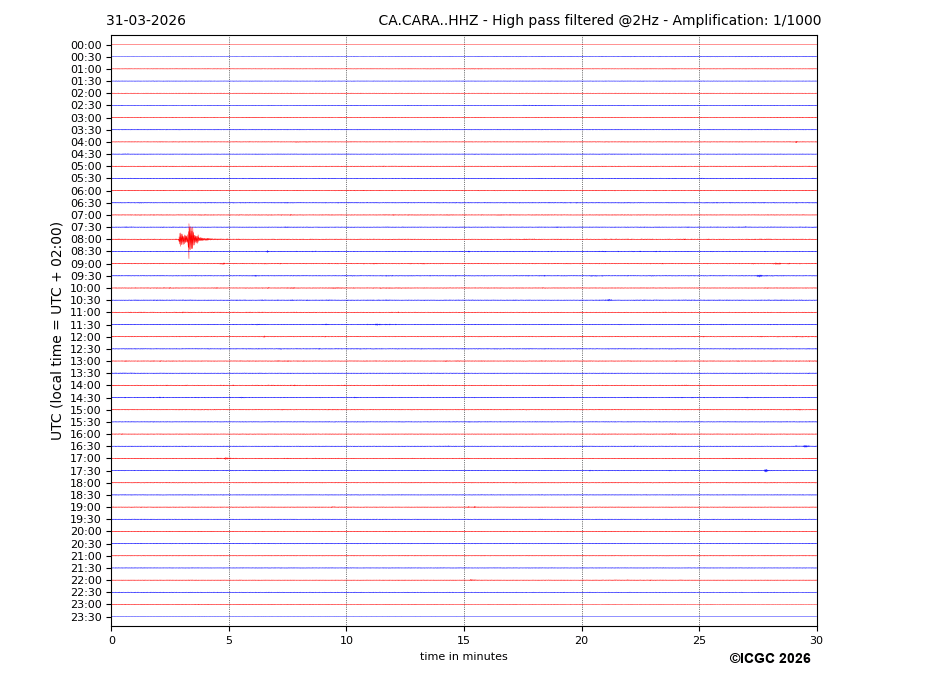927x696 pixels.
Task: Click the 5 tick label on the x-axis
Action: (x=229, y=640)
